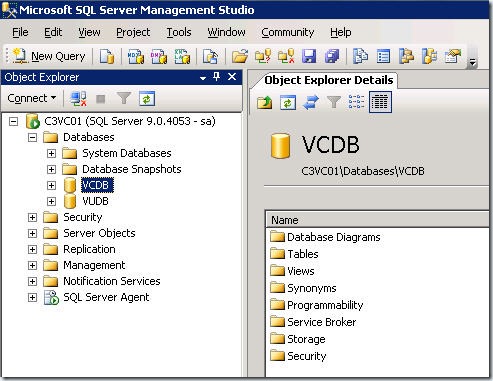Collapse the C3VC01 server node
This screenshot has height=381, width=493.
(13, 121)
